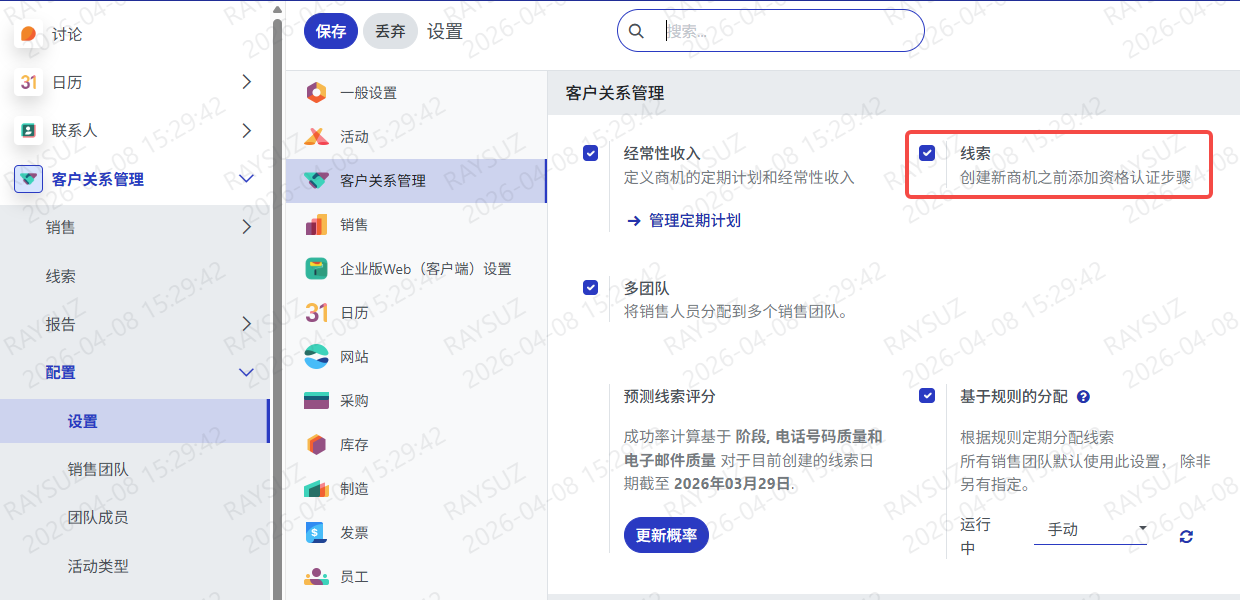Click the 设置 breadcrumb title

[x=445, y=31]
